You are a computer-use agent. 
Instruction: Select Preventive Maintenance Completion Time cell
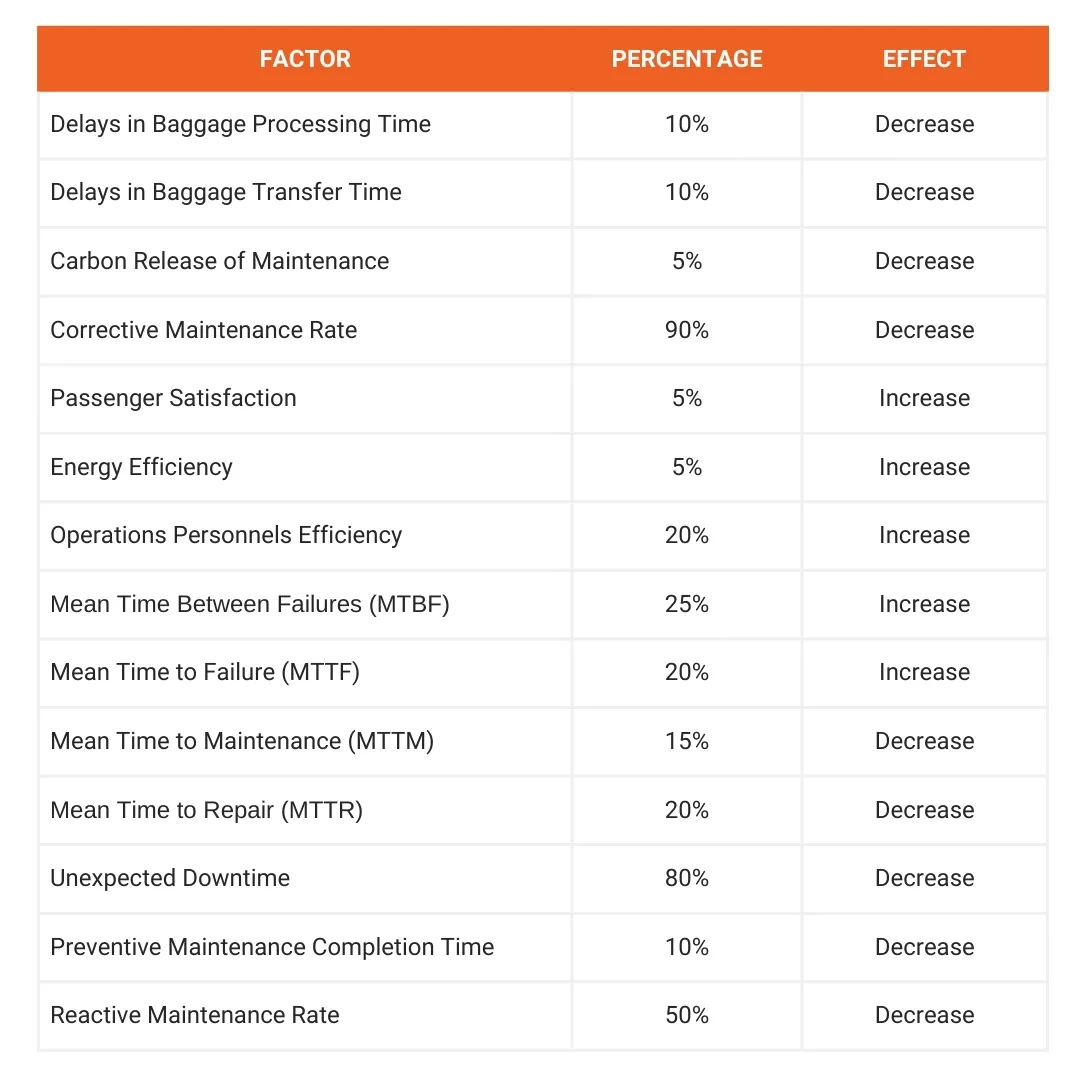click(x=305, y=947)
